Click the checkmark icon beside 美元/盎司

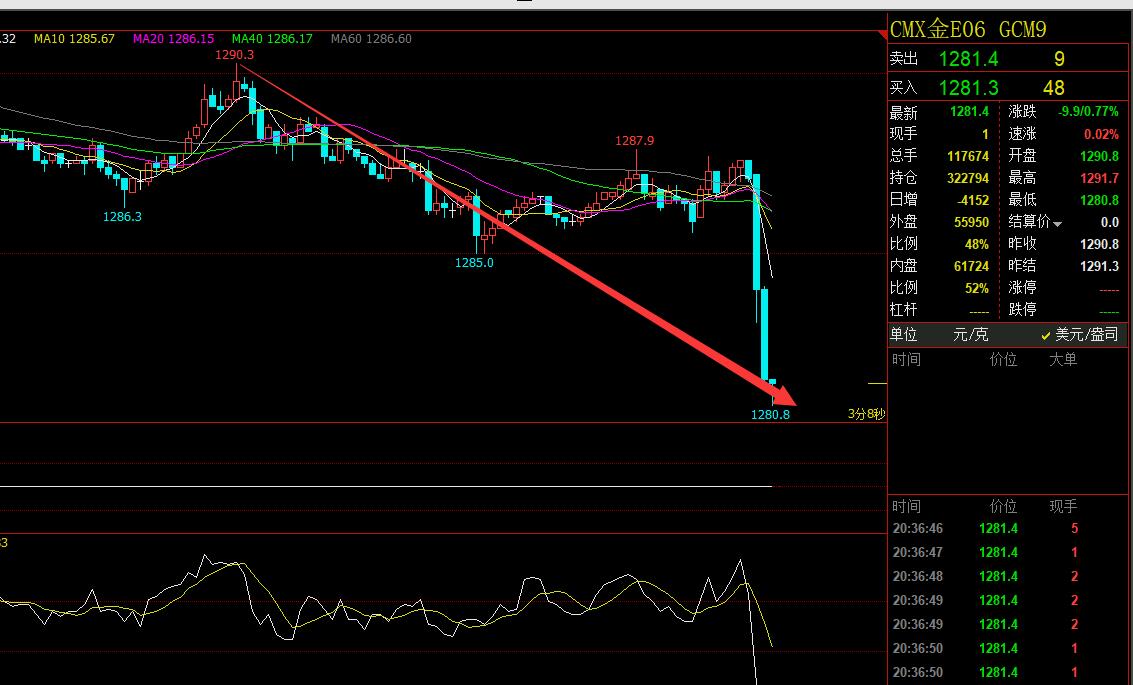pos(1046,335)
